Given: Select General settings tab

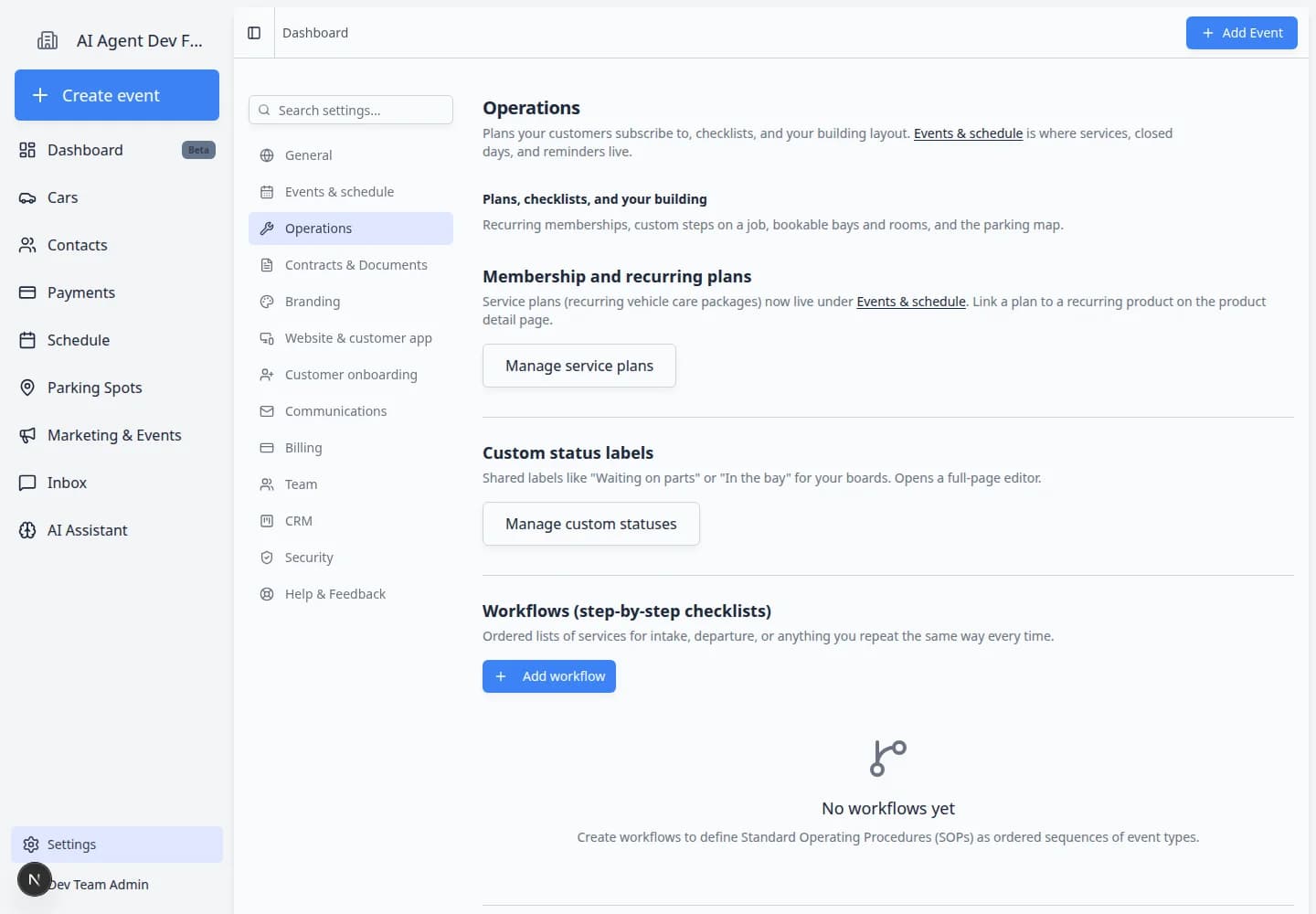Looking at the screenshot, I should [x=351, y=155].
